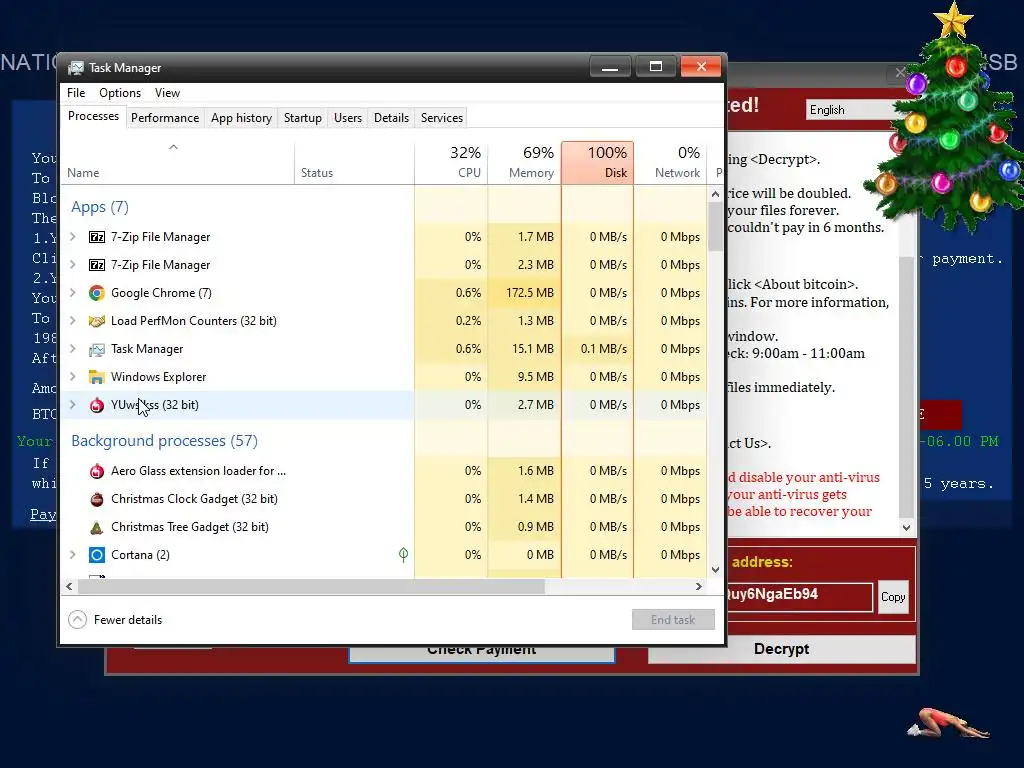Click the ransom note scroll down arrow
The image size is (1024, 768).
coord(906,528)
